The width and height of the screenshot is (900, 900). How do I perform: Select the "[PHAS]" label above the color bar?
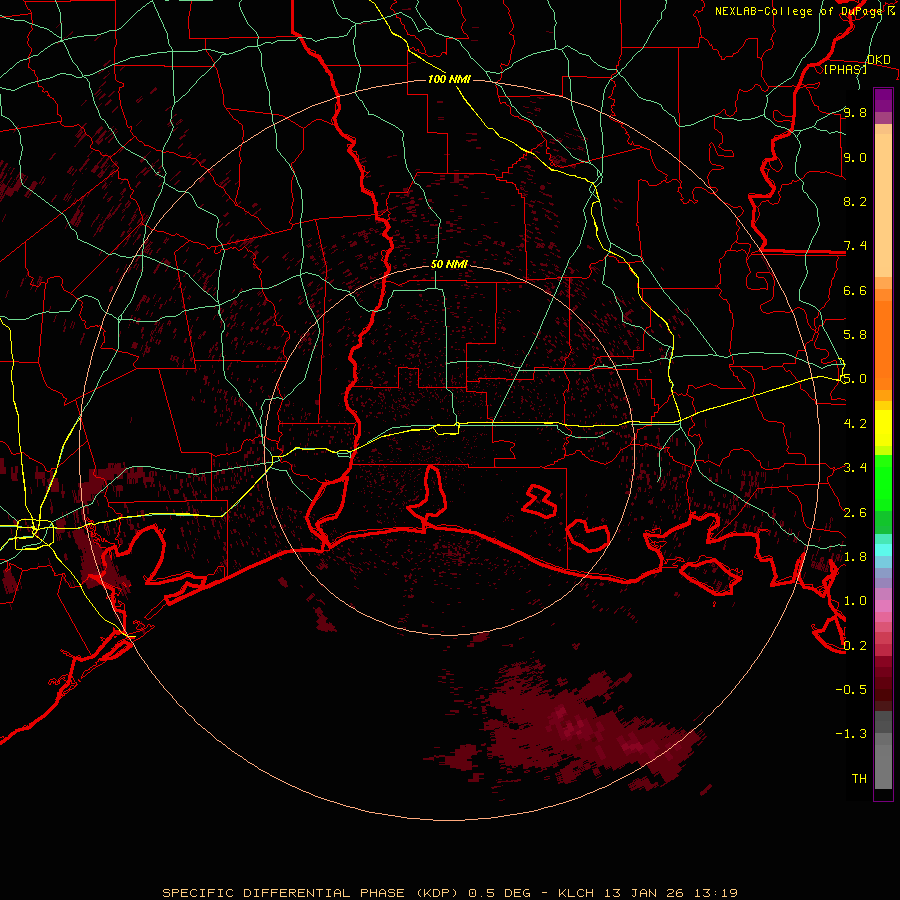845,69
